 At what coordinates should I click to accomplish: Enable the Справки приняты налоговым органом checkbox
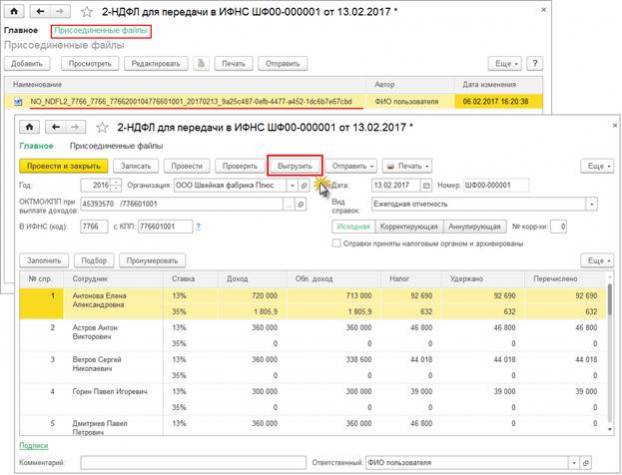[336, 245]
